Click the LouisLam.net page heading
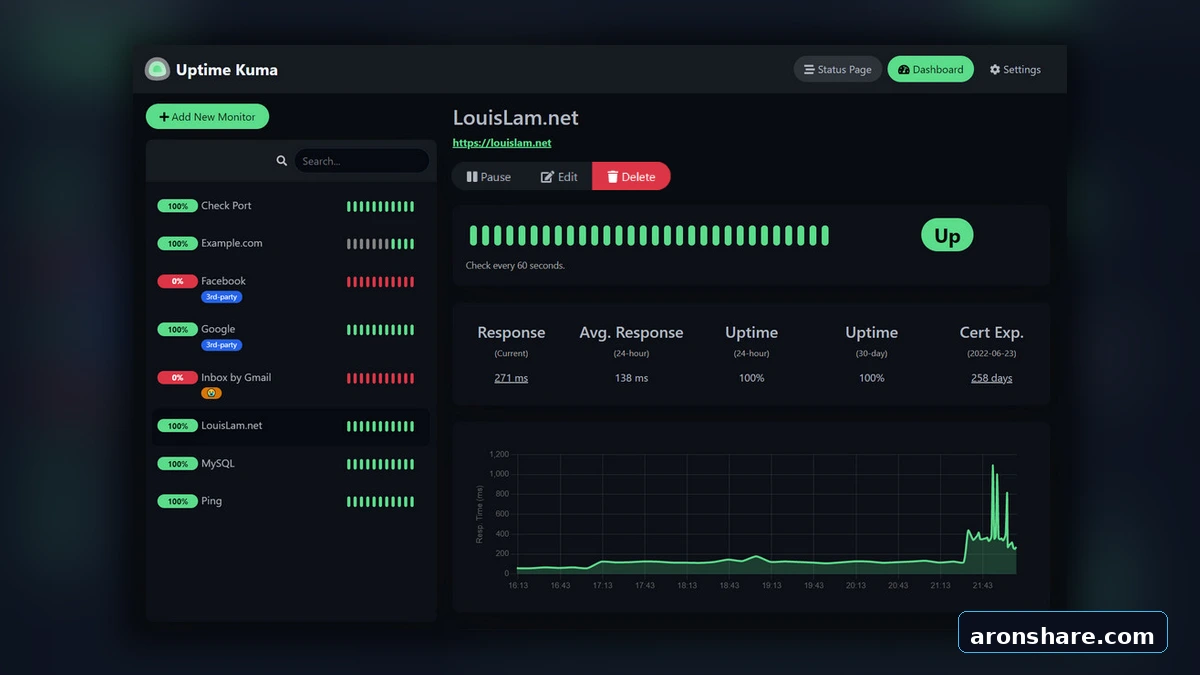The image size is (1200, 675). pos(516,117)
